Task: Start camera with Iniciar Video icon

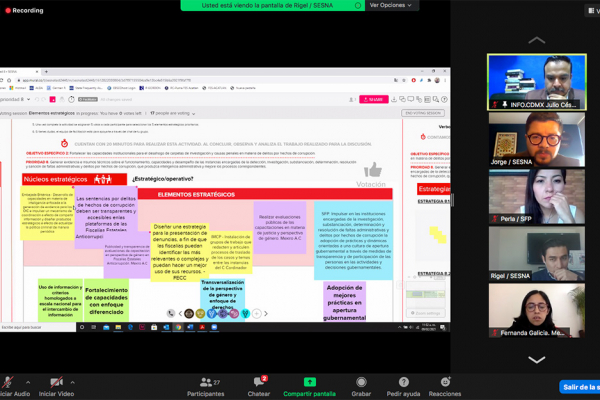Action: pyautogui.click(x=56, y=382)
